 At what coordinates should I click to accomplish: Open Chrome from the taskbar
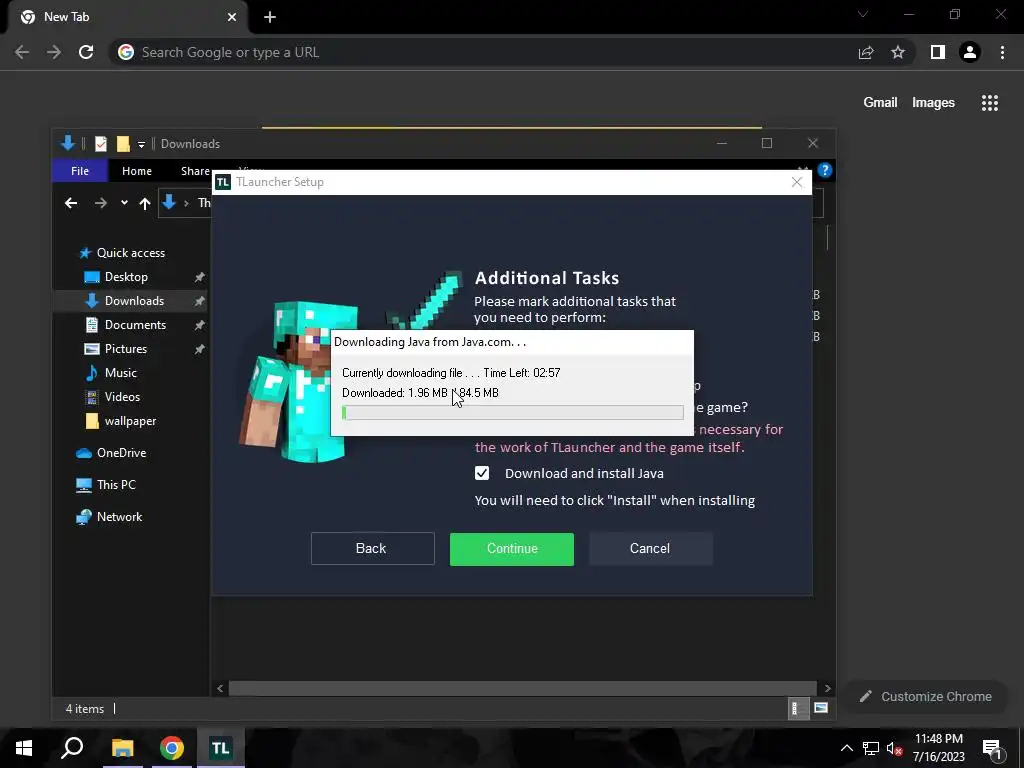172,748
